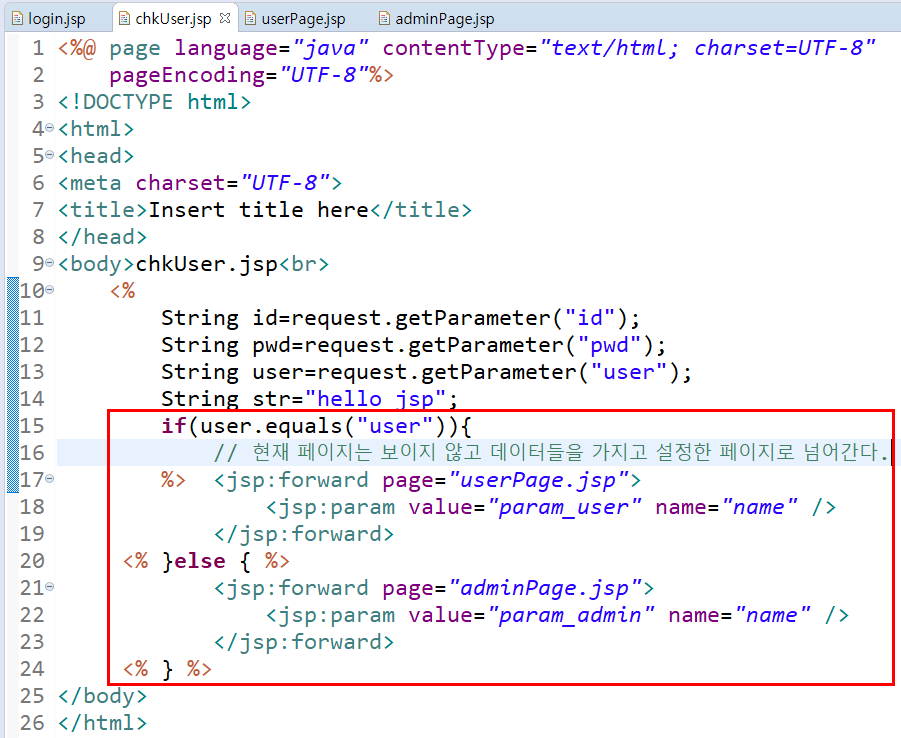Close the chkUser.jsp tab
The image size is (901, 738).
[225, 18]
